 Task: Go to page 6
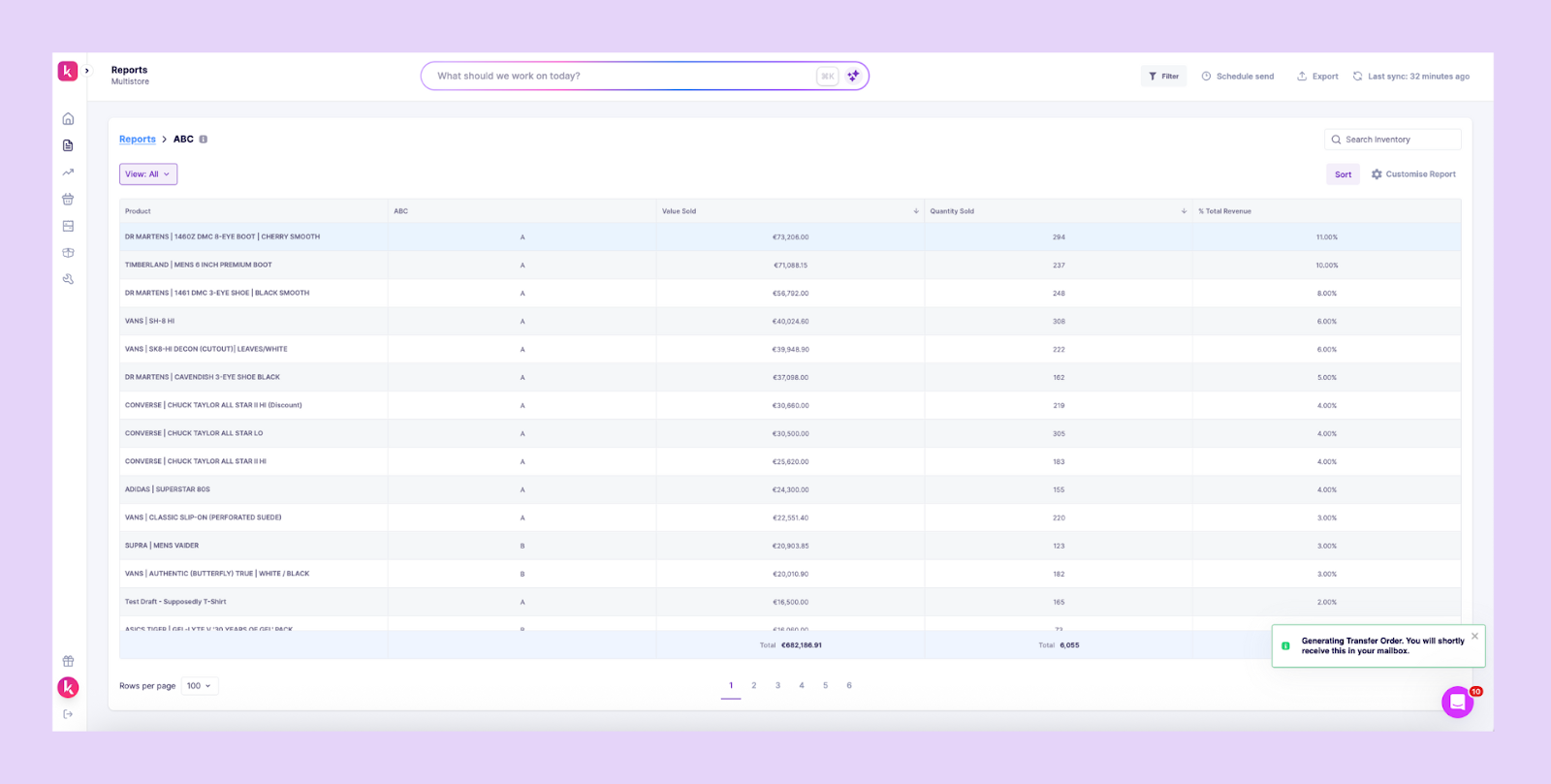click(849, 685)
